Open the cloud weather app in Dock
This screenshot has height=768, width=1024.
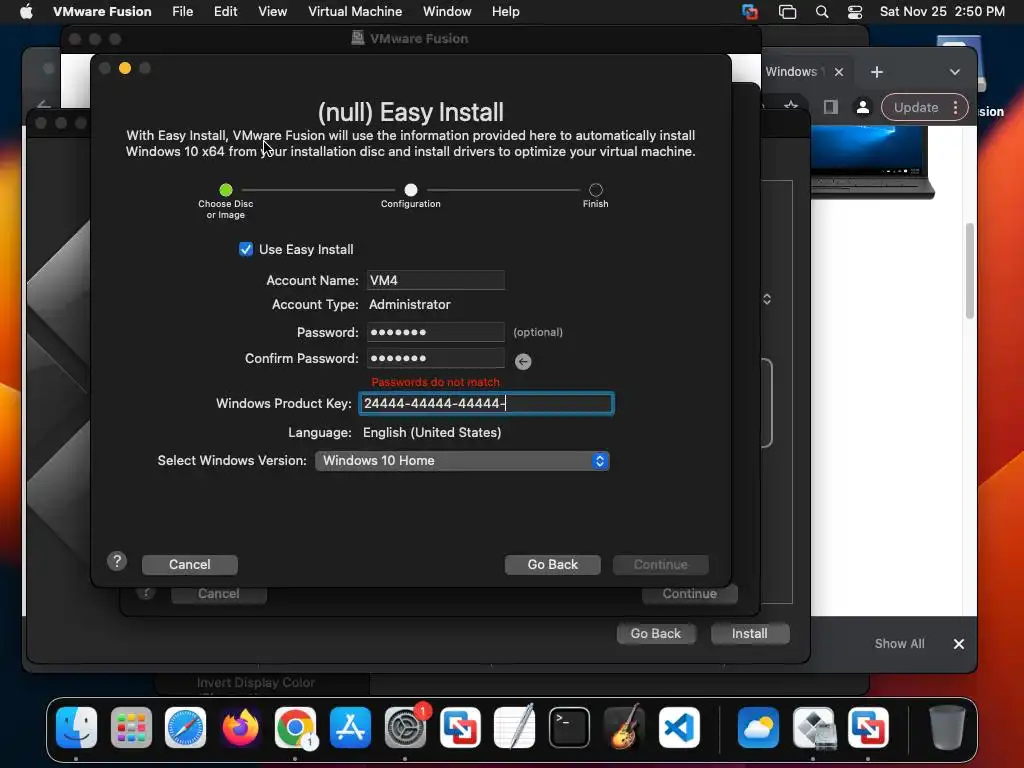click(x=758, y=727)
